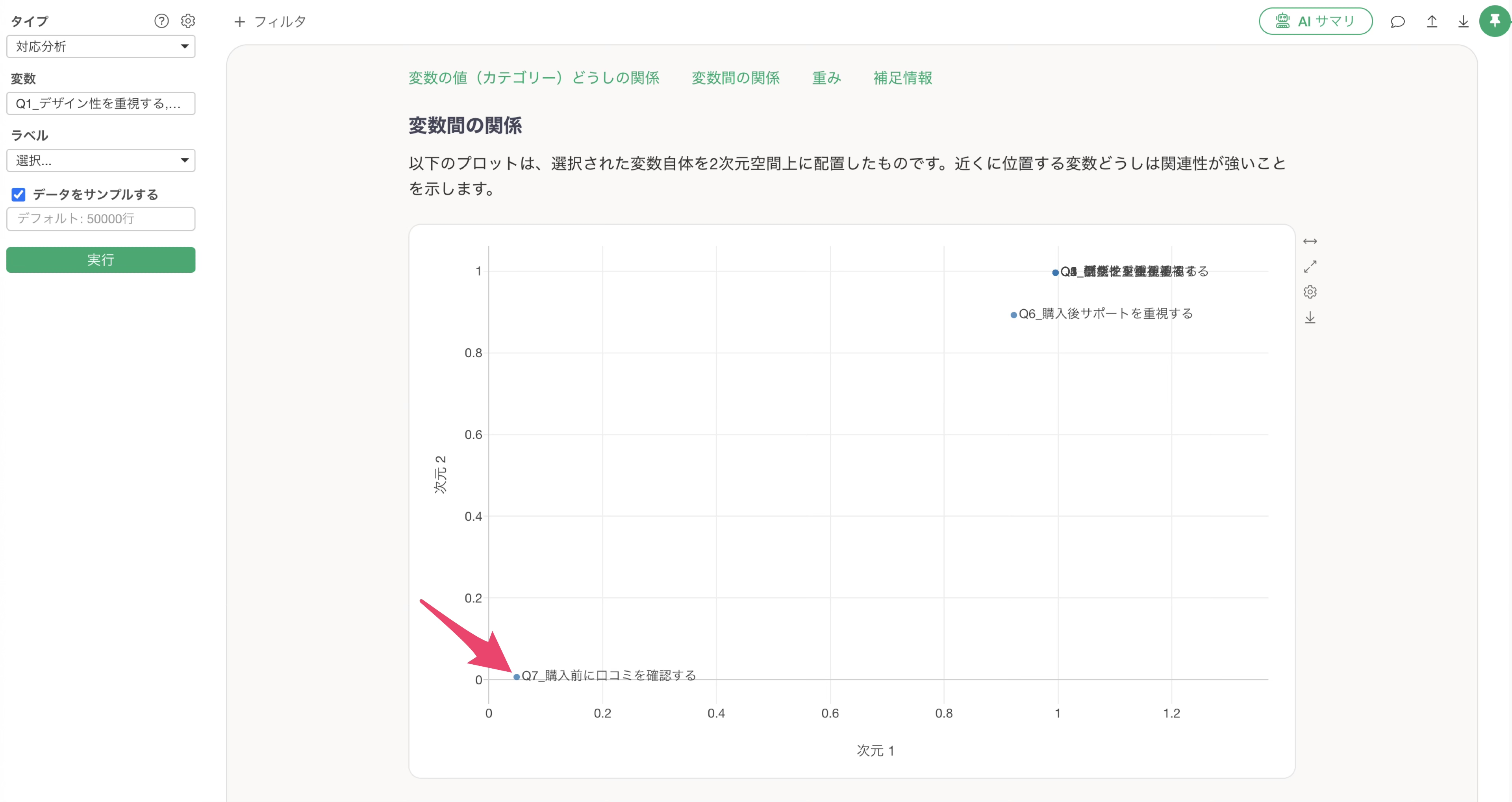Click the sample row count input field
1512x802 pixels.
click(x=101, y=219)
